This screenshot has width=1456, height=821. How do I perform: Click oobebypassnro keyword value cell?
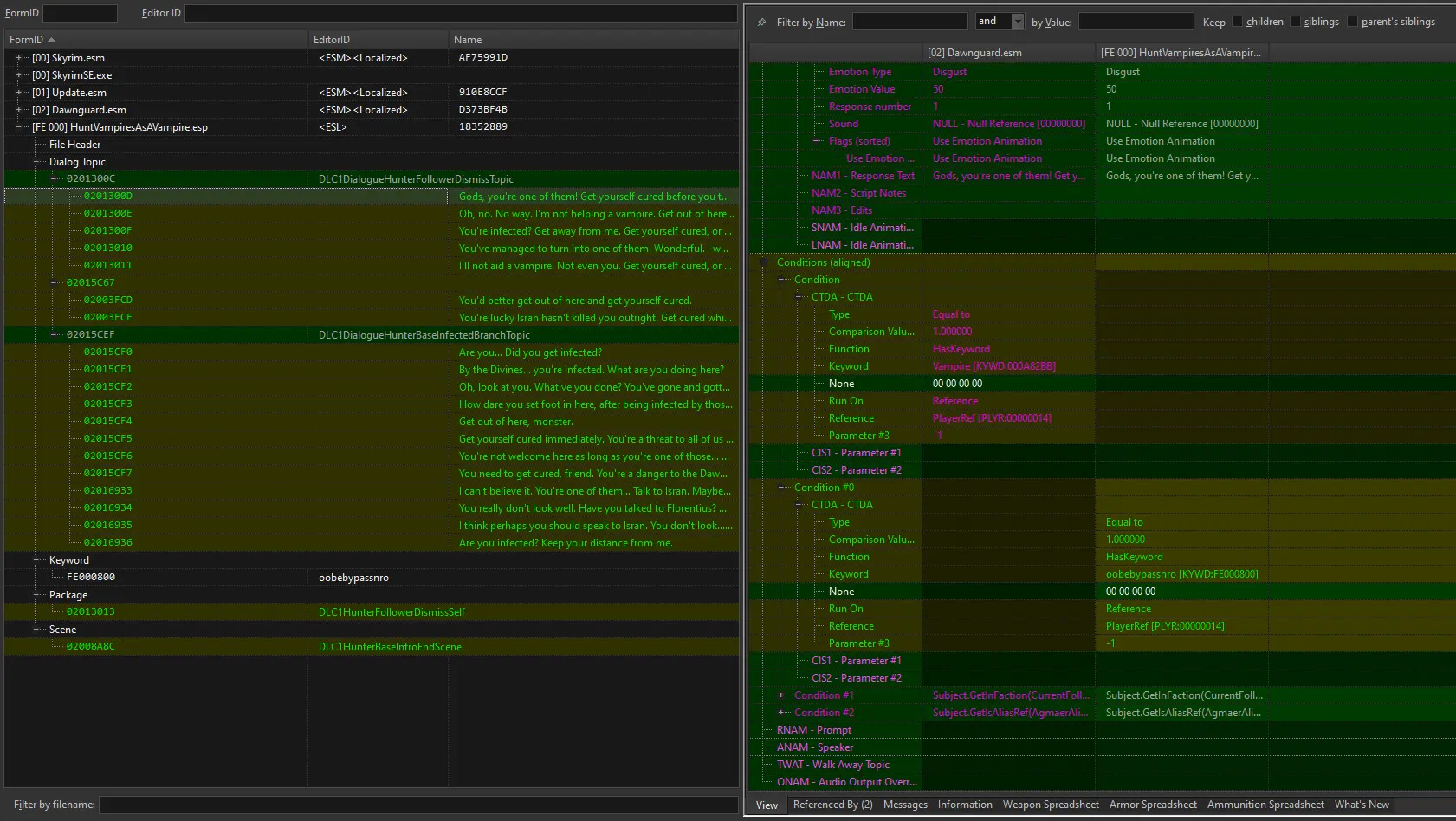point(1182,574)
